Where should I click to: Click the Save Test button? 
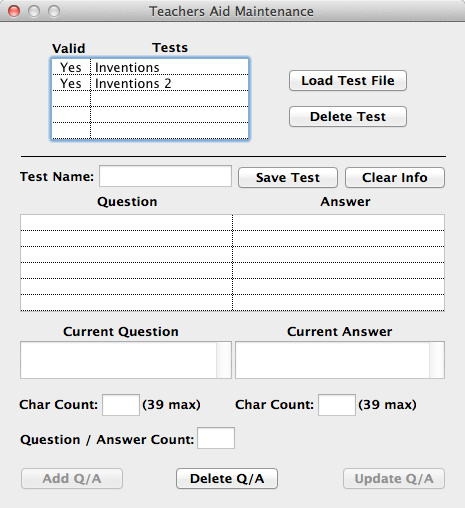(288, 178)
